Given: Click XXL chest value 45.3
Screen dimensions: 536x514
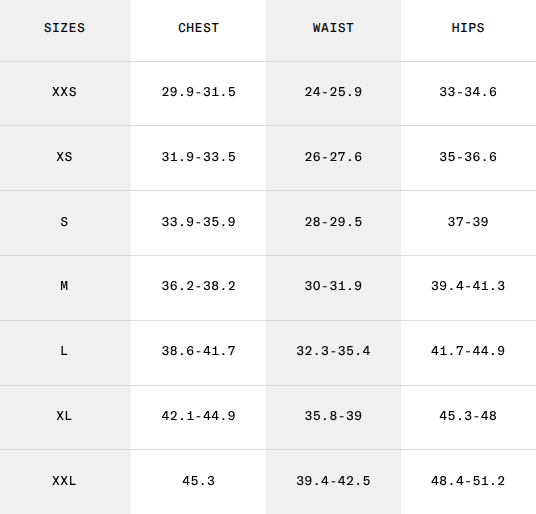Looking at the screenshot, I should [198, 481].
